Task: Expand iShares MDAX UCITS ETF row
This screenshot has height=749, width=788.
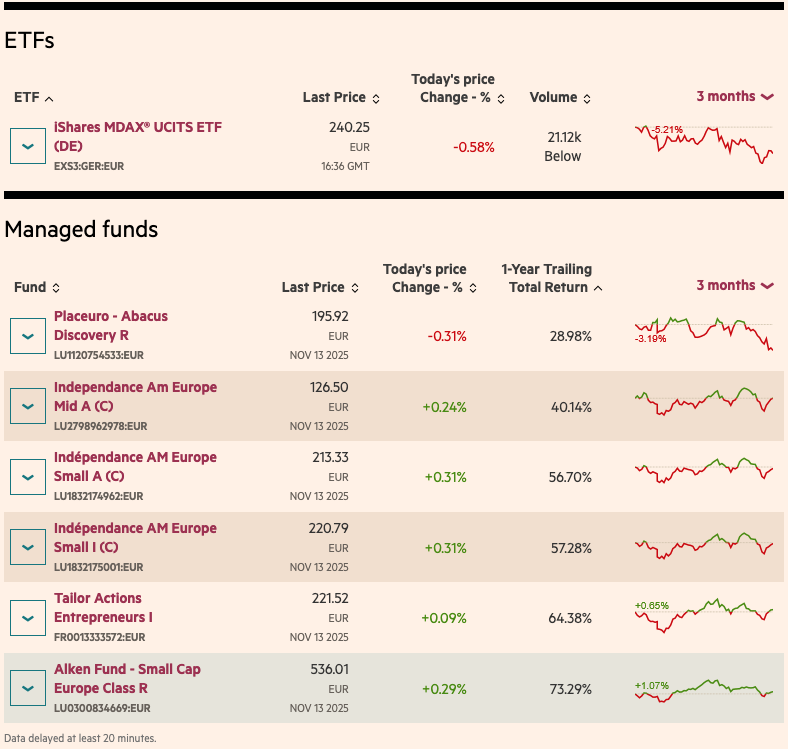Action: [27, 146]
